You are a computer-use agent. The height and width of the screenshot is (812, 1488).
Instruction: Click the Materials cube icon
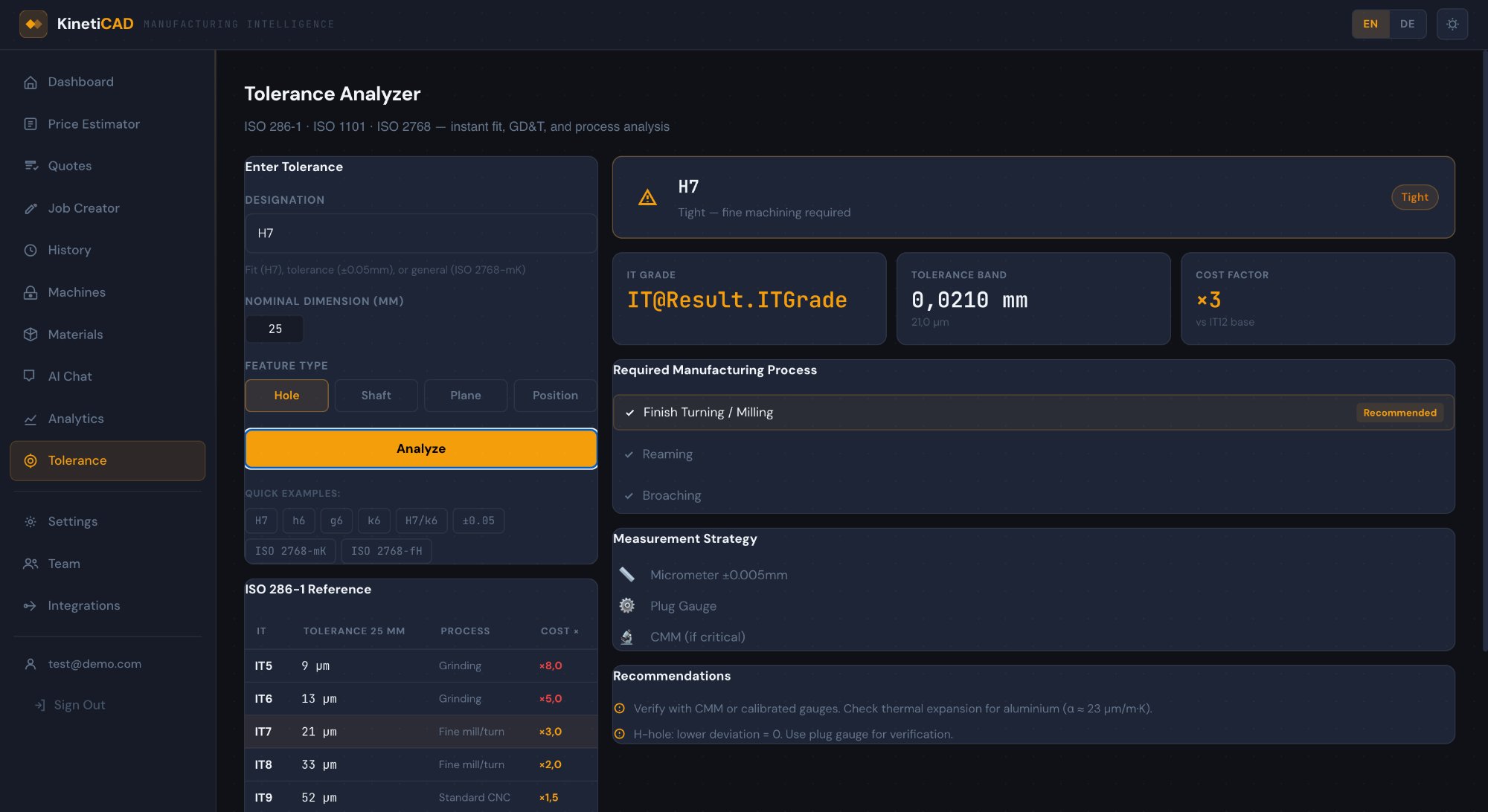click(31, 335)
